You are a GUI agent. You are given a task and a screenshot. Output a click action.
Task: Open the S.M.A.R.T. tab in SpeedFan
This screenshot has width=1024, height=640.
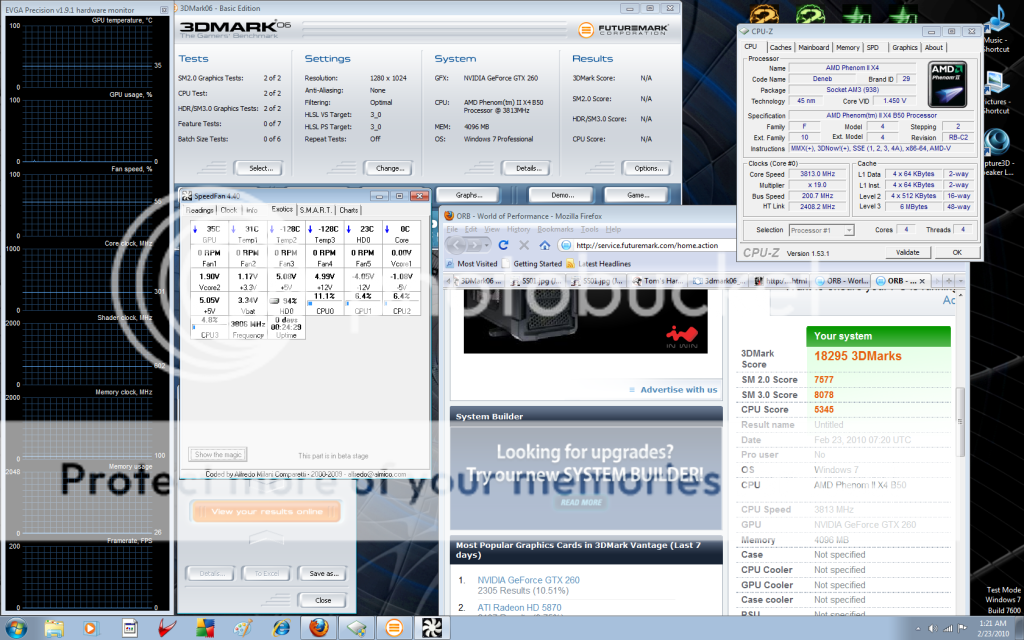pos(316,210)
